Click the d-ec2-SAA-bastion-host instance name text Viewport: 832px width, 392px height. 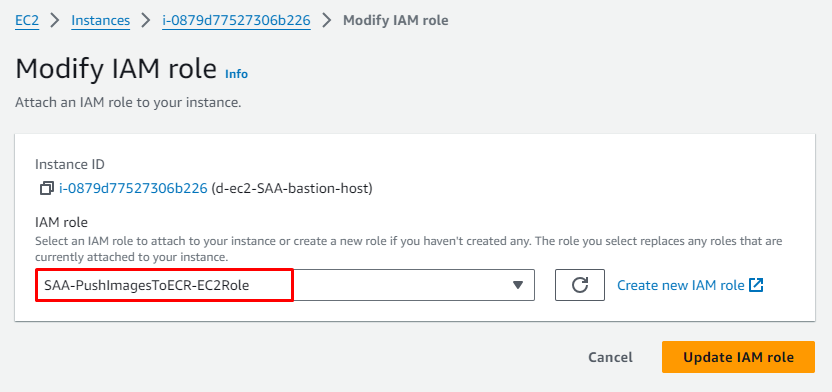pyautogui.click(x=292, y=188)
